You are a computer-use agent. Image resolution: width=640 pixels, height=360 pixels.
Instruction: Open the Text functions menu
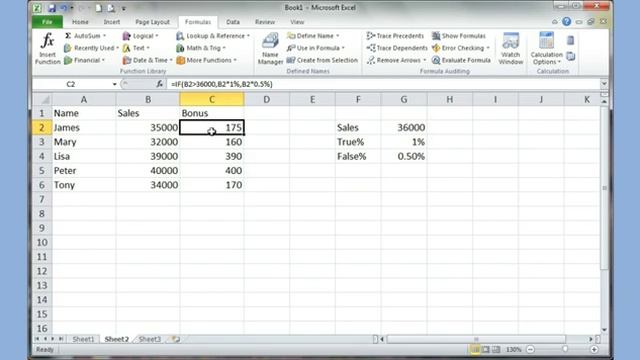136,48
